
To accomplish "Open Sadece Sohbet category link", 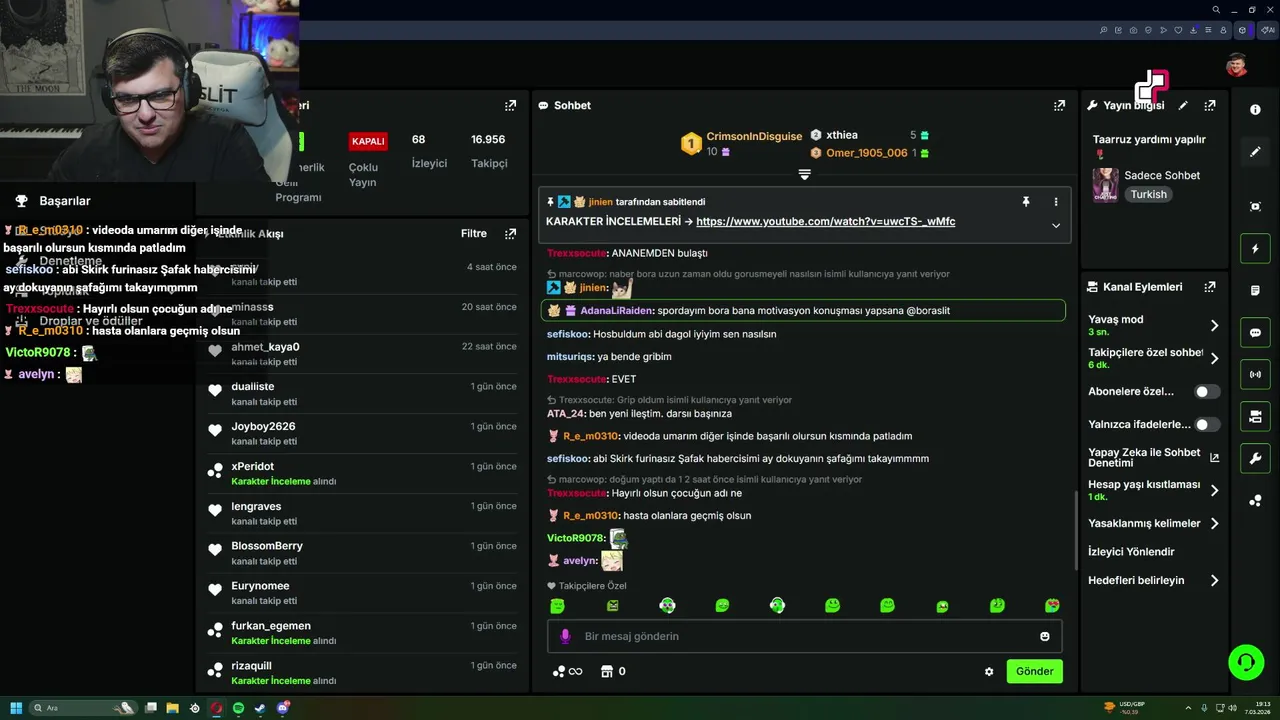I will [x=1162, y=175].
